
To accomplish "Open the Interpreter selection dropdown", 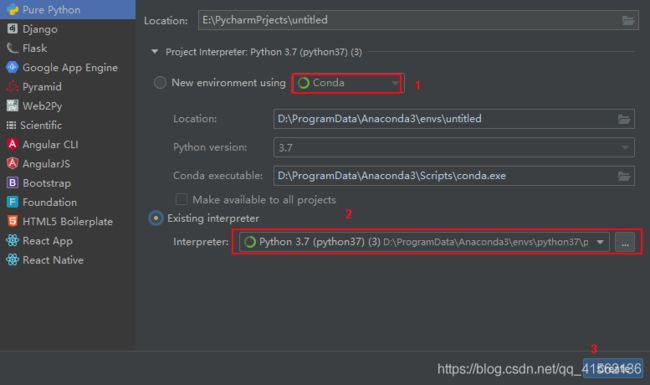I will (424, 242).
